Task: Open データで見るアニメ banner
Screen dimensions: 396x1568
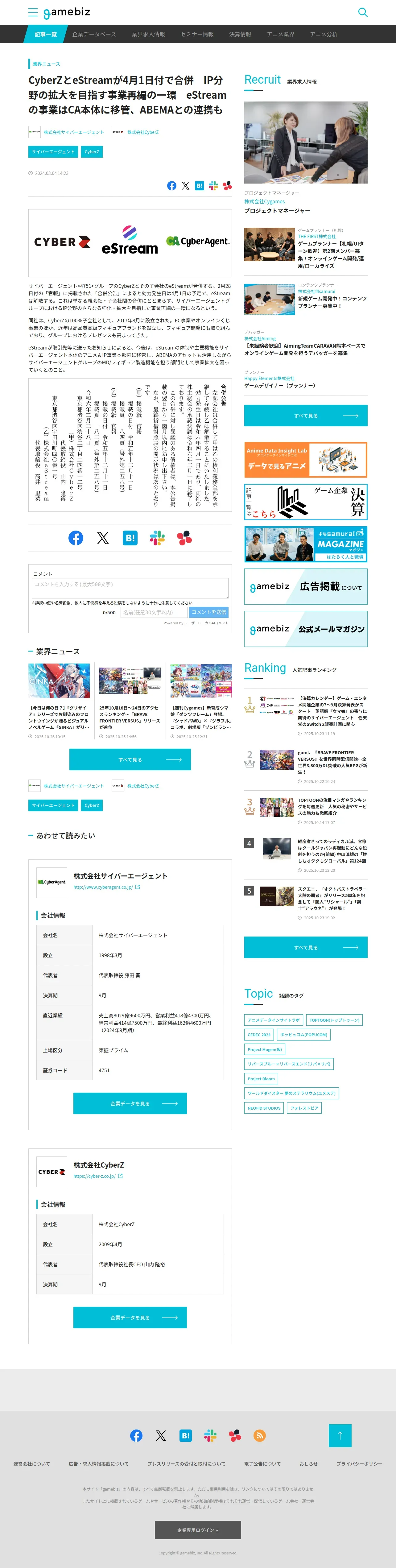Action: click(x=305, y=460)
